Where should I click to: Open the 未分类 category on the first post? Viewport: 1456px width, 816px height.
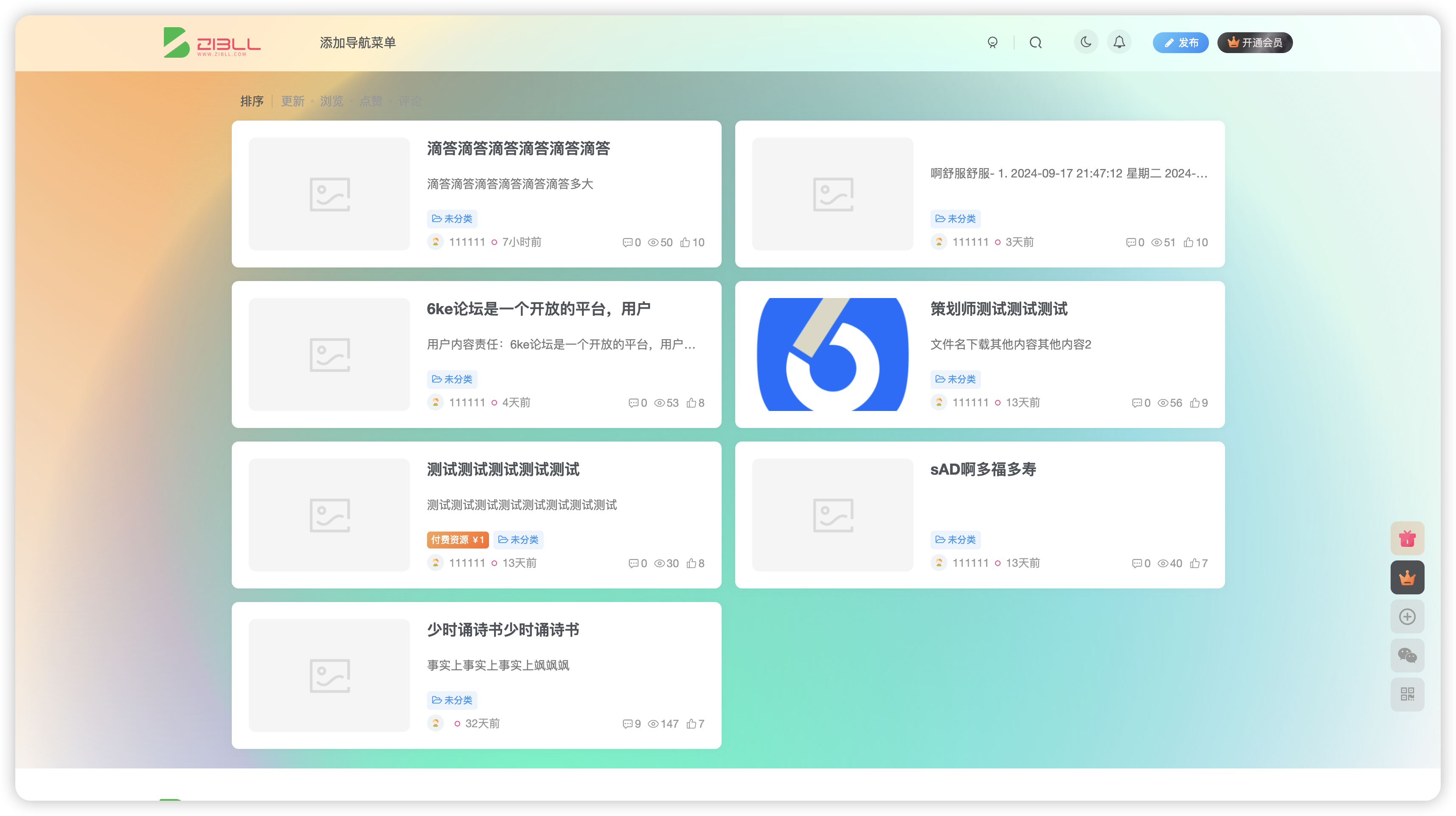(x=452, y=219)
